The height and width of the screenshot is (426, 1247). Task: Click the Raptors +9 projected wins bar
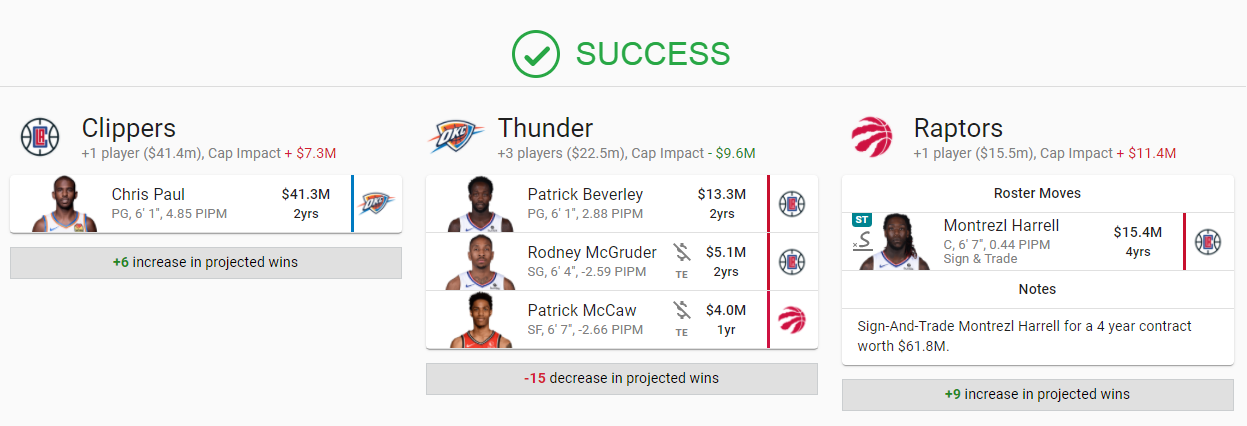(1038, 394)
